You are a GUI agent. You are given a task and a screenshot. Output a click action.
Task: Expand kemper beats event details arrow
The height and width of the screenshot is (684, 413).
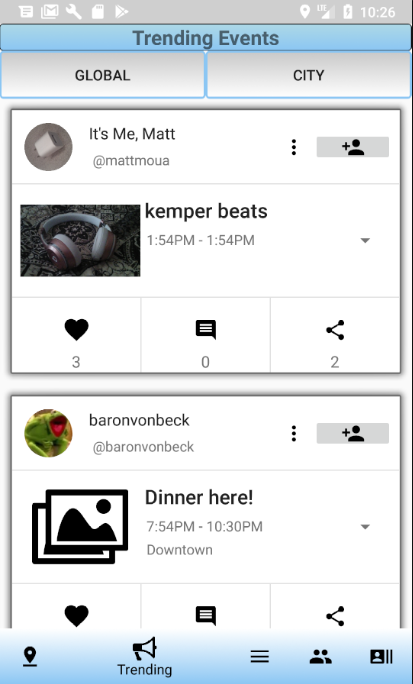click(365, 240)
